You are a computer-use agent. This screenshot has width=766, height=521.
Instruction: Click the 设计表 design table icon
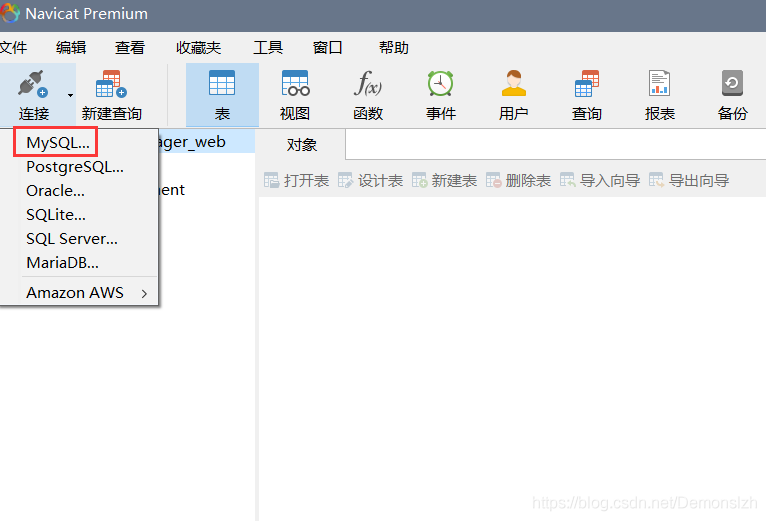click(345, 180)
